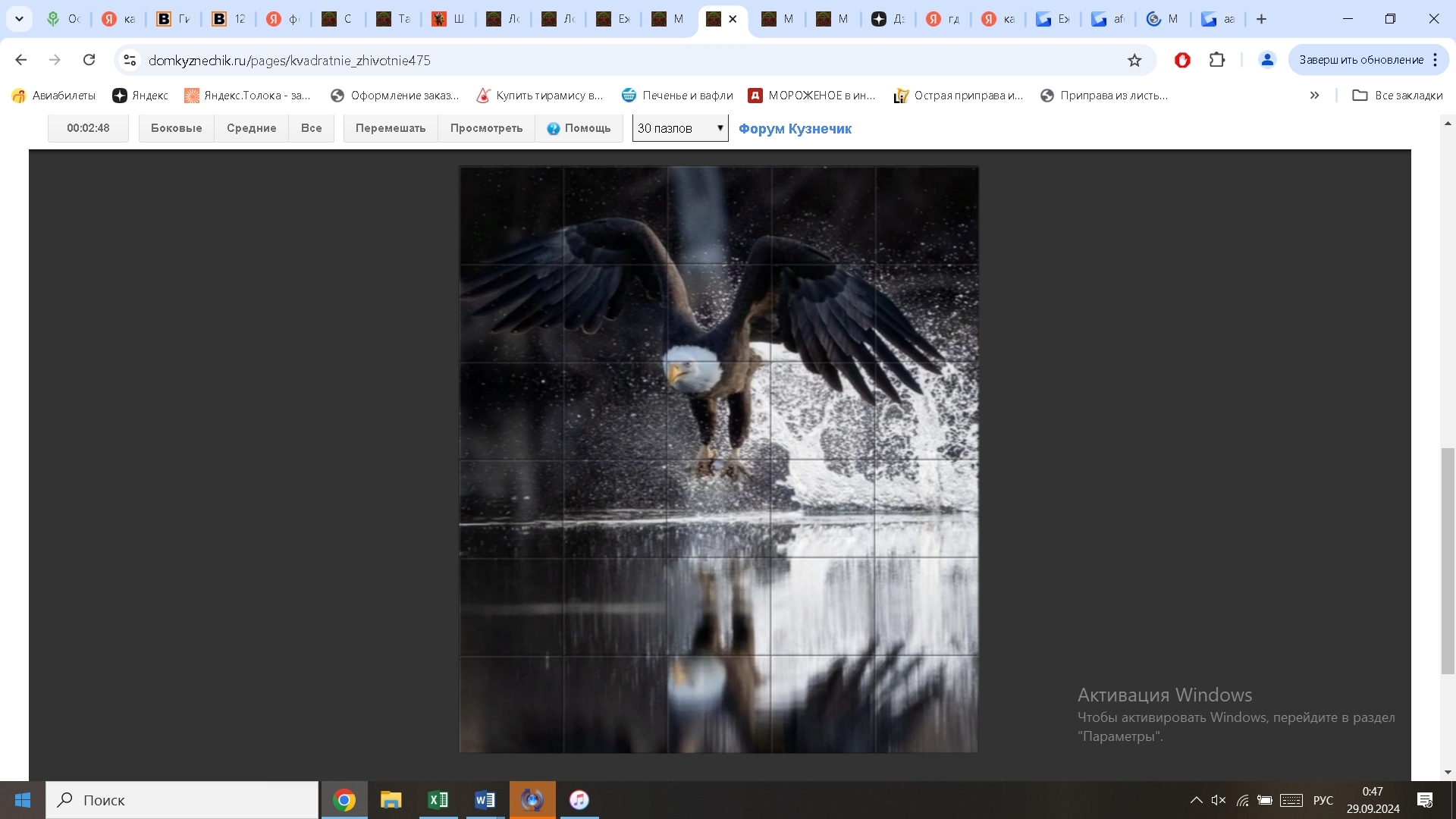Open the browser extensions puzzle icon
Screen dimensions: 1456x819
click(x=1217, y=60)
